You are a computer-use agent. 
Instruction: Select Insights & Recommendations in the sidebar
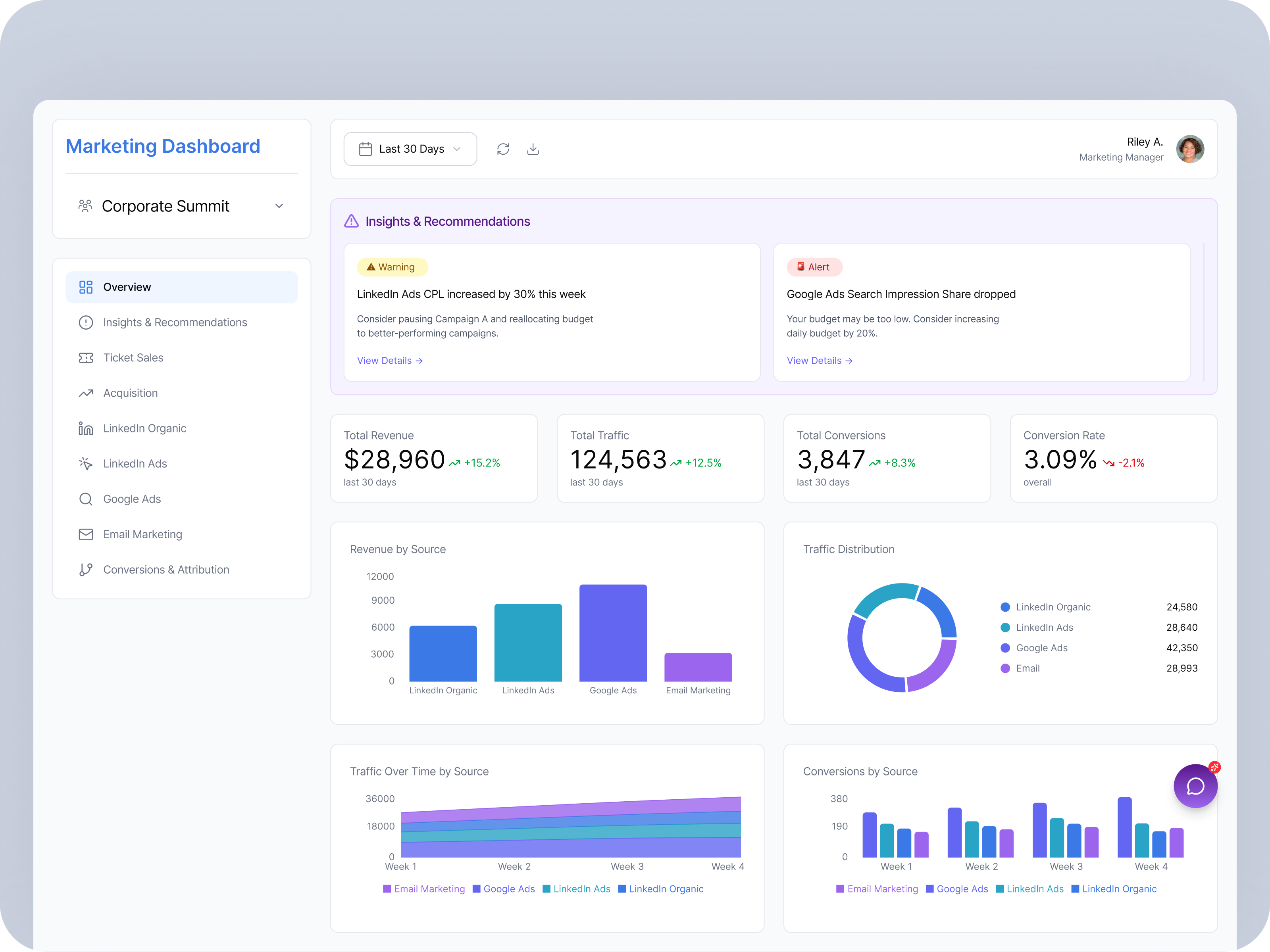tap(175, 322)
